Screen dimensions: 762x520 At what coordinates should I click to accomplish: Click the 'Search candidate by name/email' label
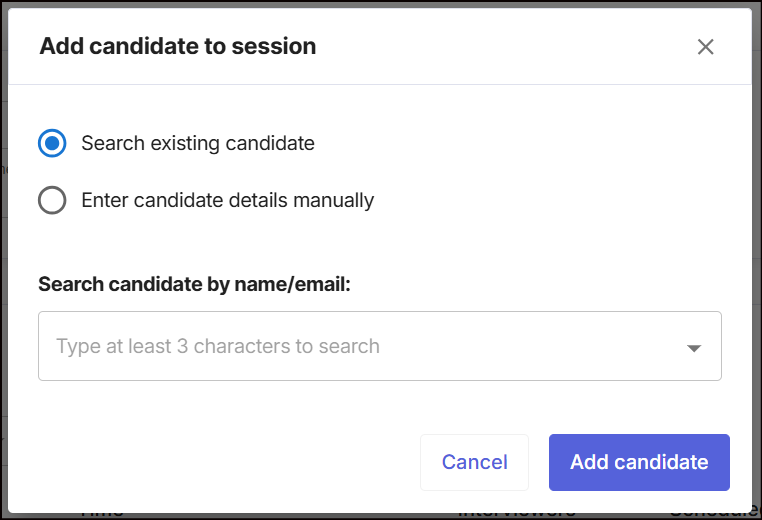coord(194,285)
